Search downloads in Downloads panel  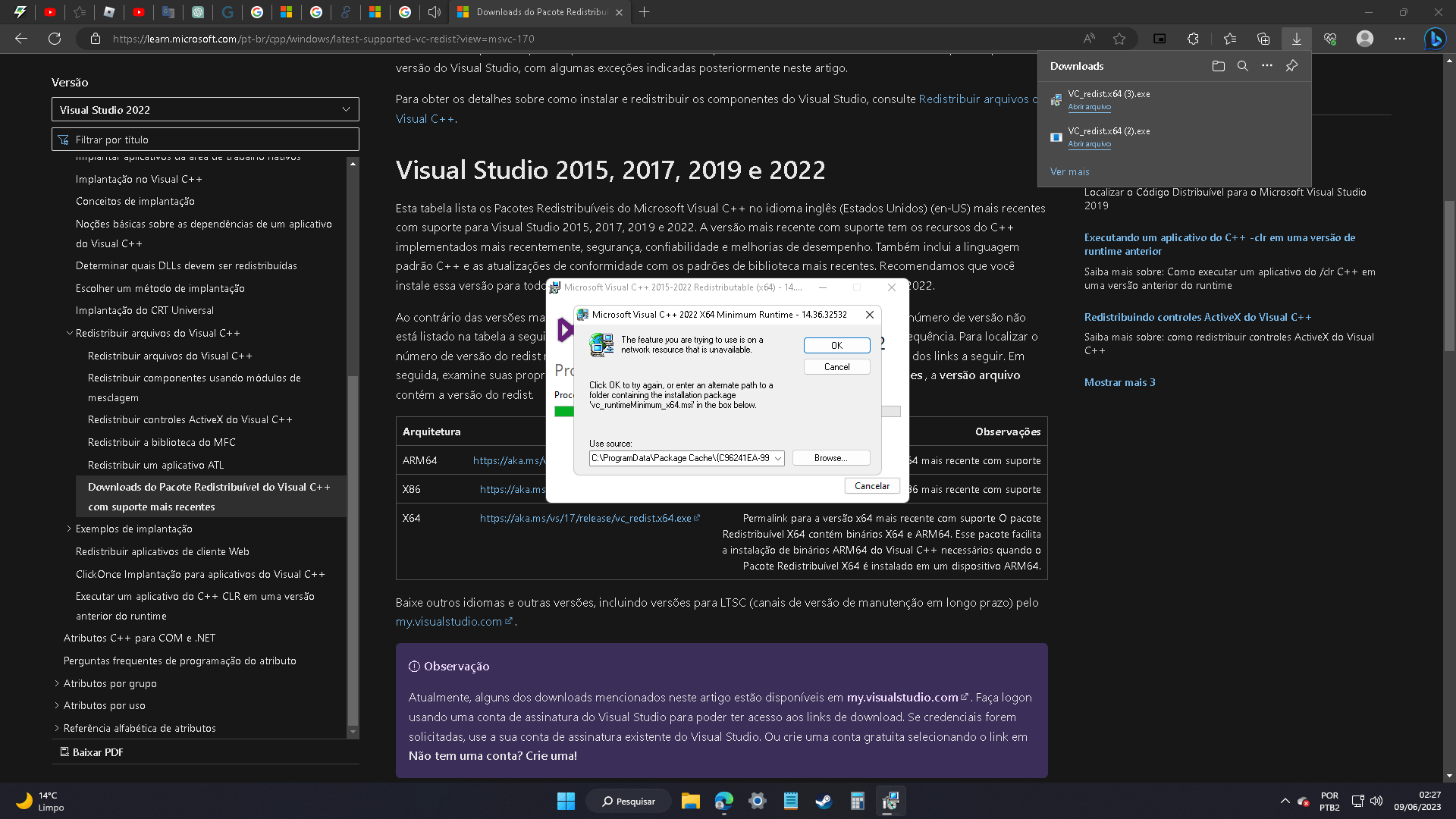click(1243, 66)
